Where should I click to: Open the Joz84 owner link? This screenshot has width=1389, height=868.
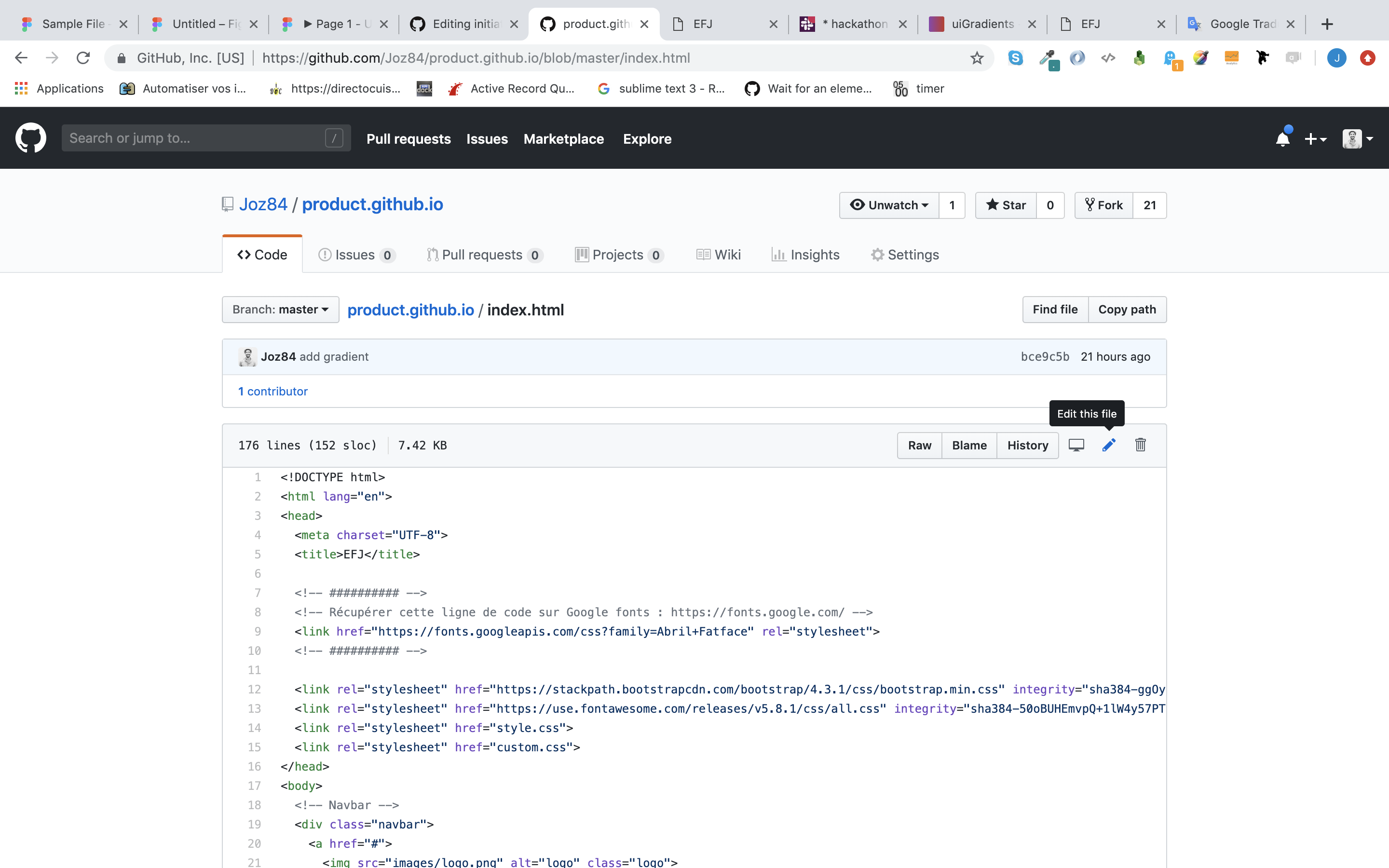pos(263,204)
